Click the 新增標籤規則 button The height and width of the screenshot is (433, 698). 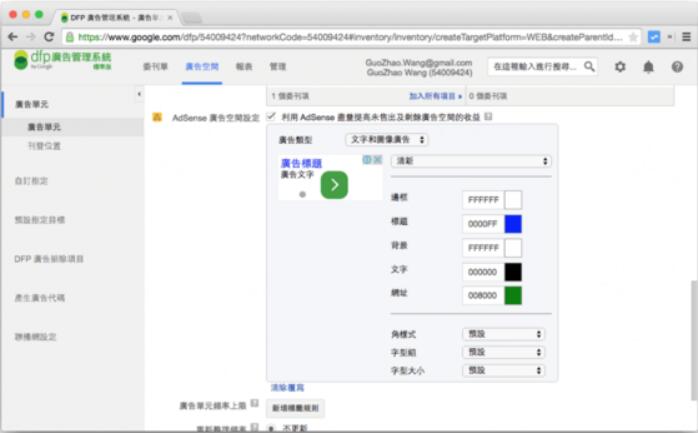[295, 408]
